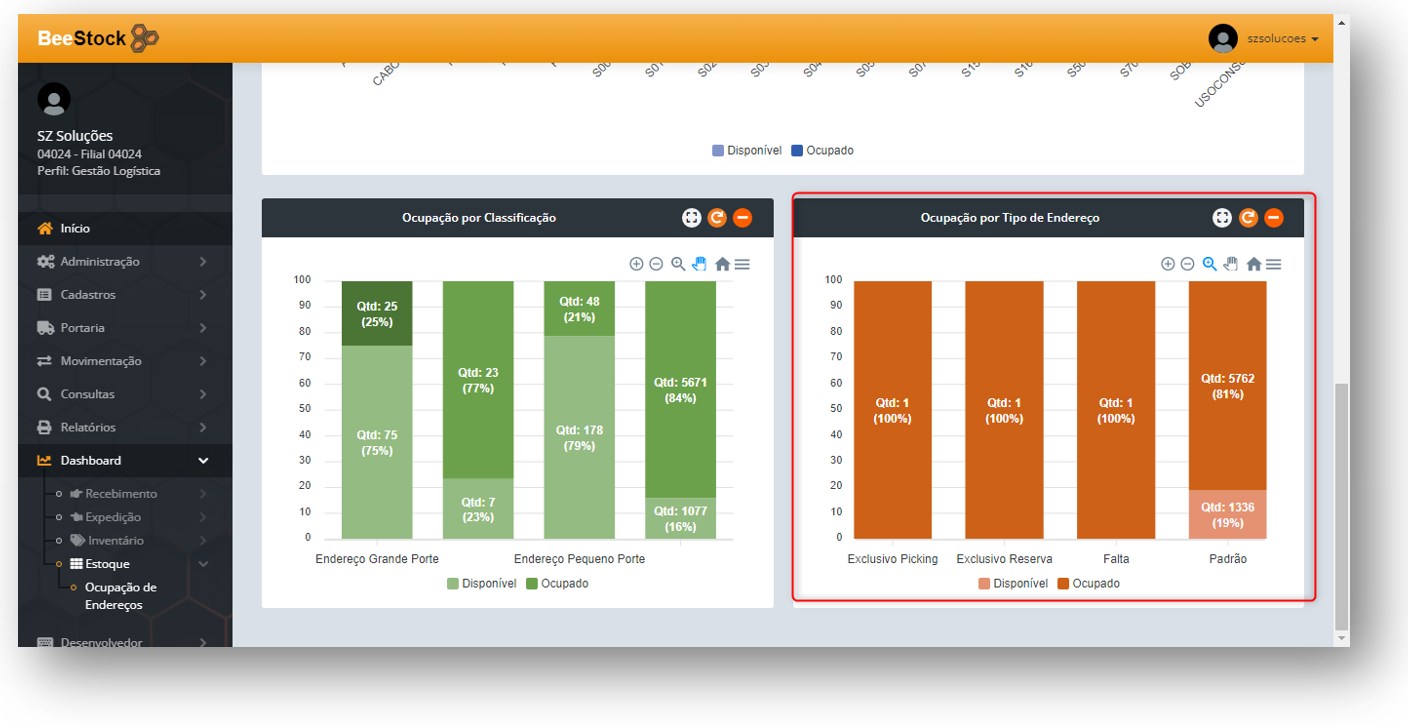Image resolution: width=1408 pixels, height=725 pixels.
Task: Reset zoom with home icon on Tipo de Endereço chart
Action: (1253, 264)
